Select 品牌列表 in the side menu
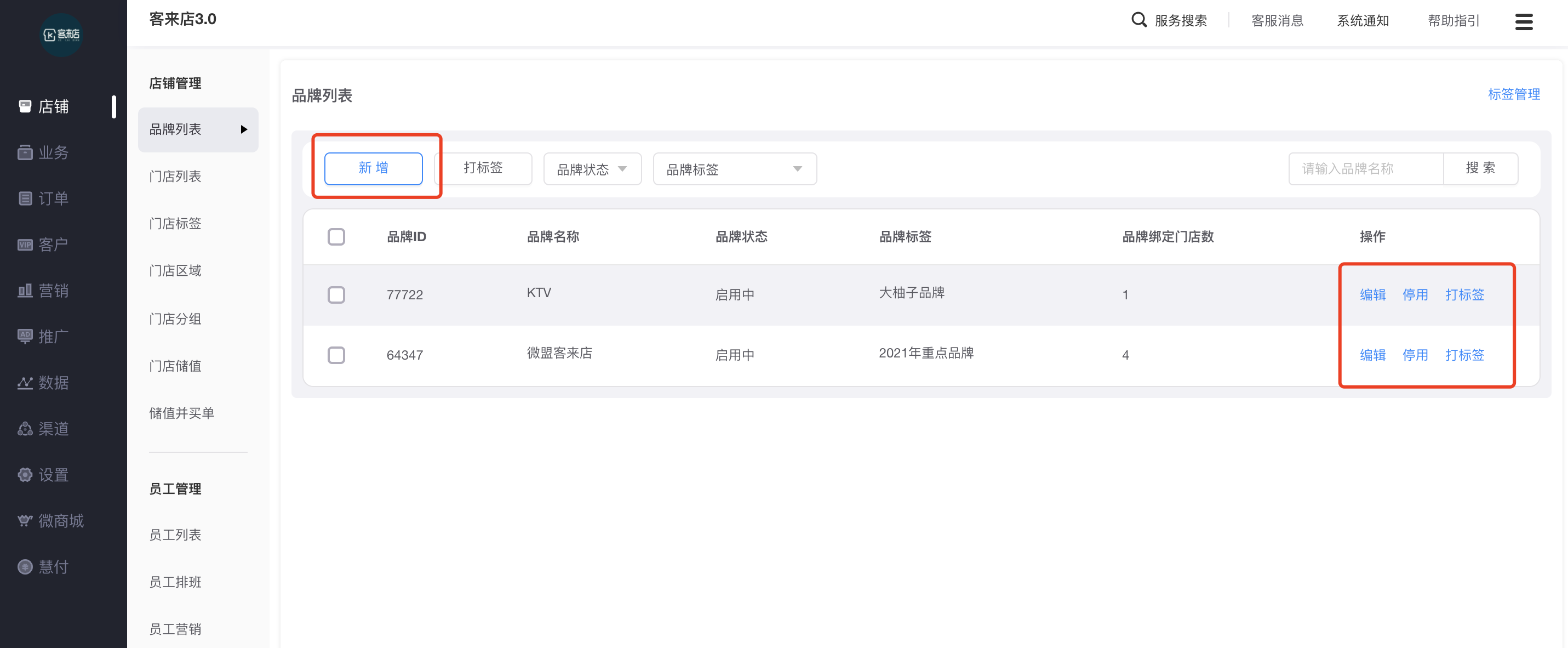 pyautogui.click(x=198, y=130)
